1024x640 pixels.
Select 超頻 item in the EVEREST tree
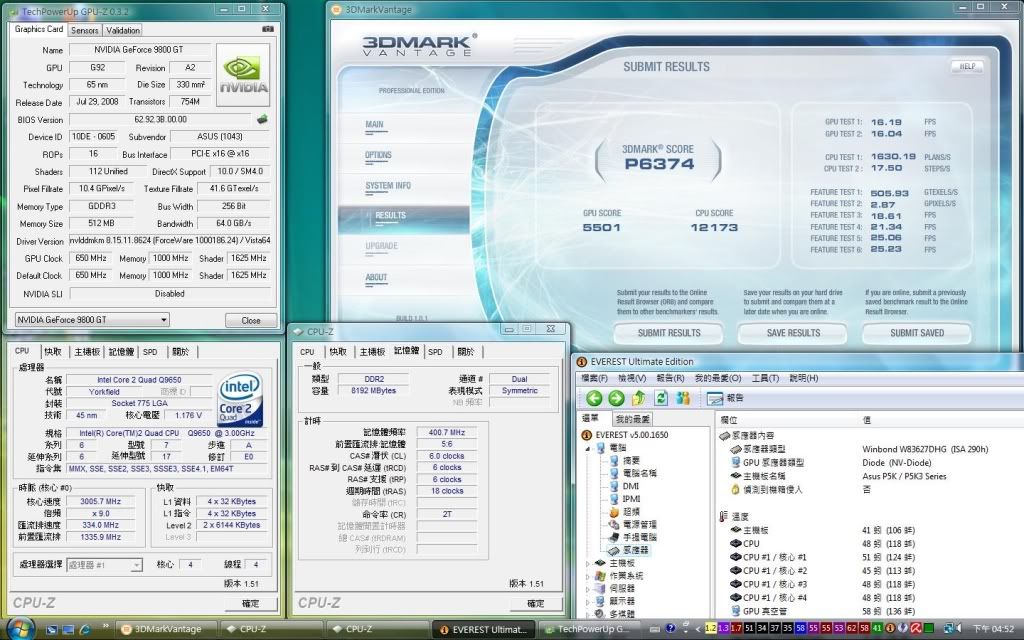632,511
